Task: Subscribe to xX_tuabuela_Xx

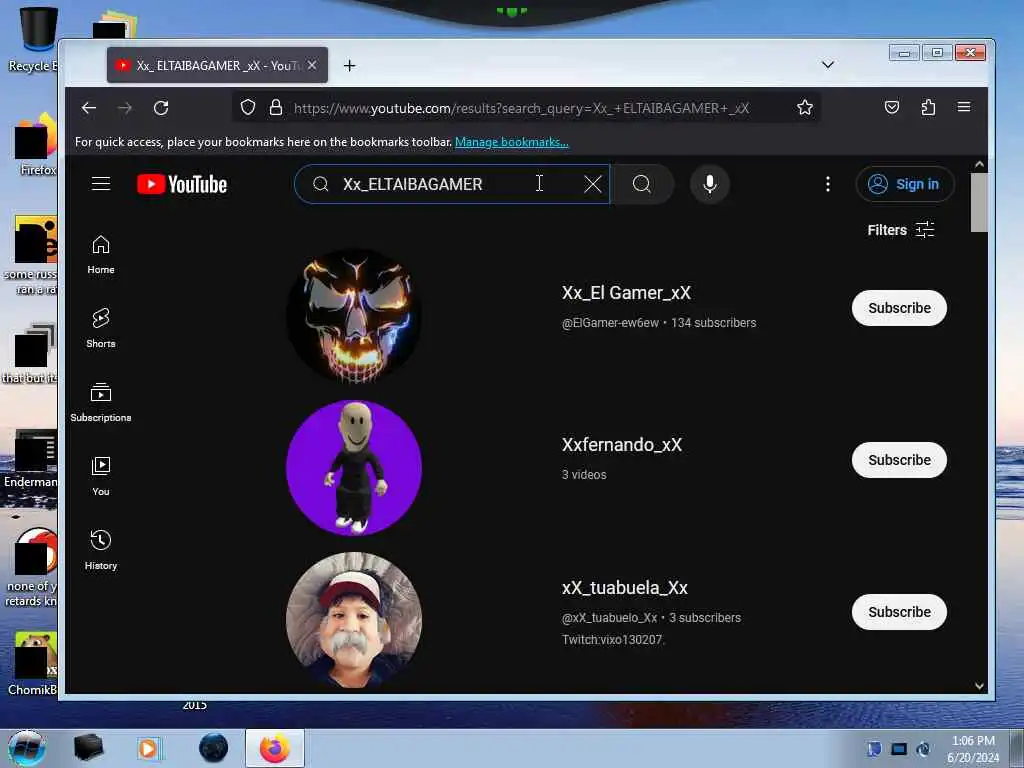Action: 899,612
